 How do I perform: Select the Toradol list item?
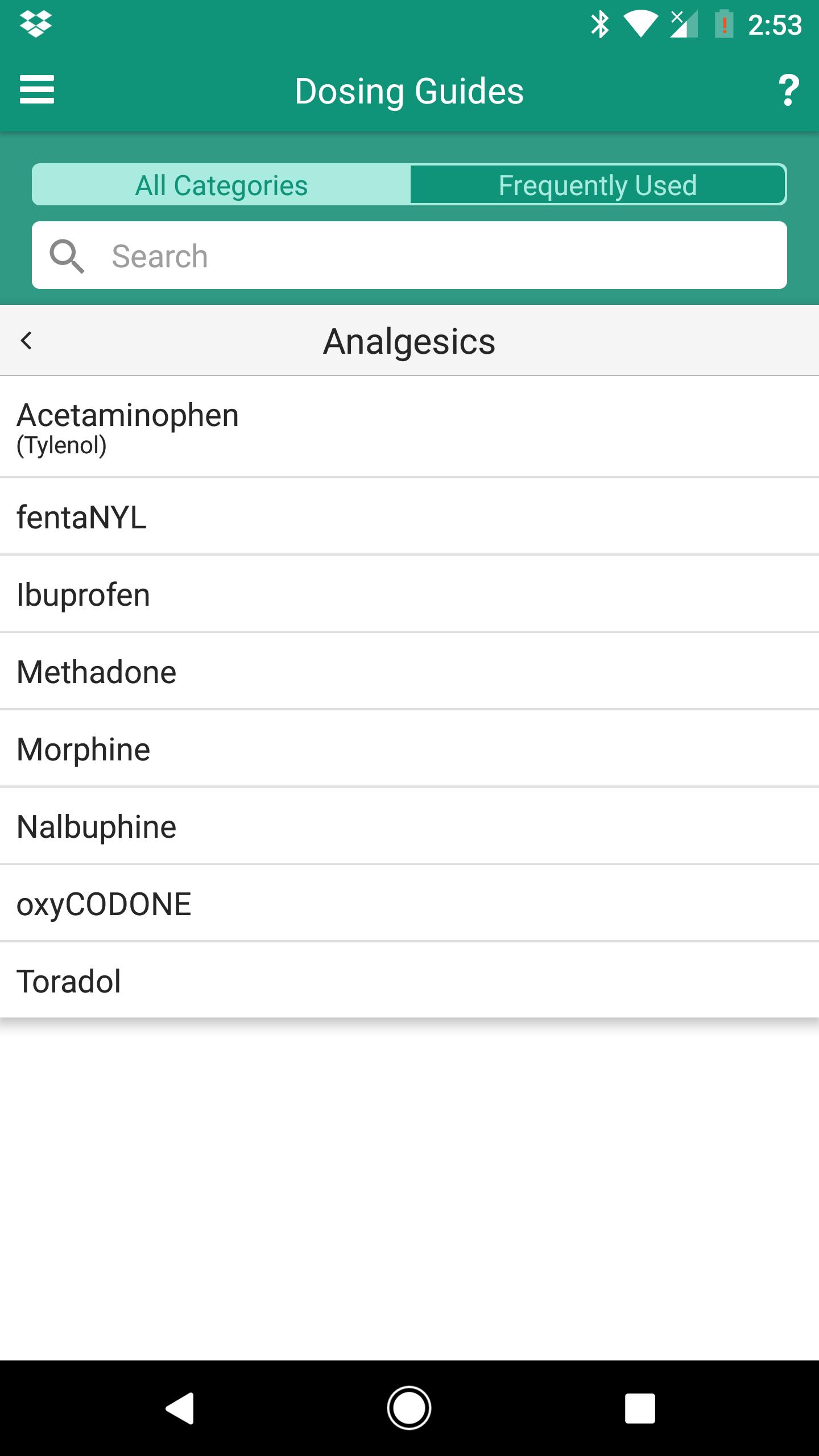(409, 981)
